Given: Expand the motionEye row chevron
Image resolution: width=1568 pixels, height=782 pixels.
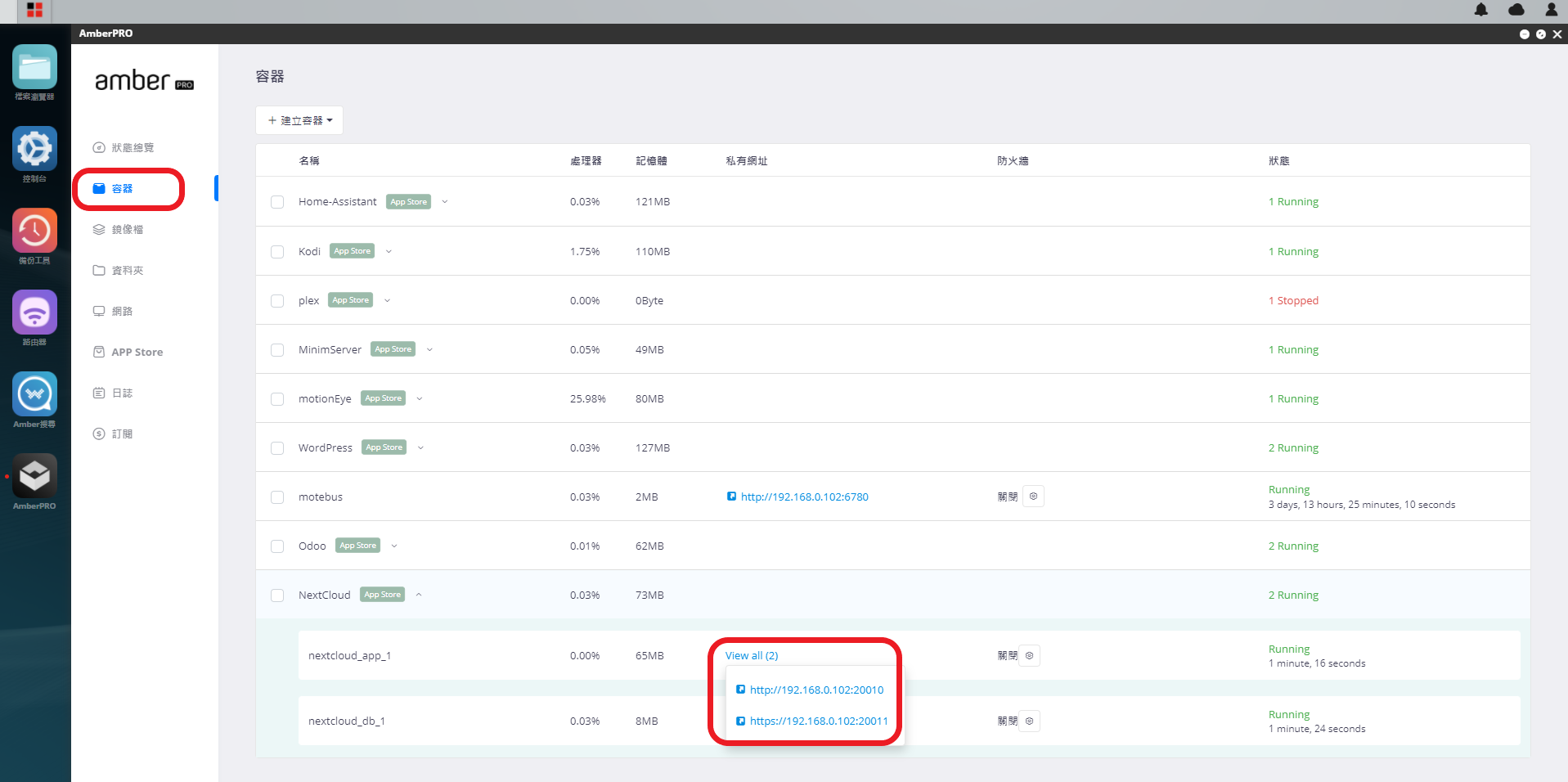Looking at the screenshot, I should tap(420, 398).
